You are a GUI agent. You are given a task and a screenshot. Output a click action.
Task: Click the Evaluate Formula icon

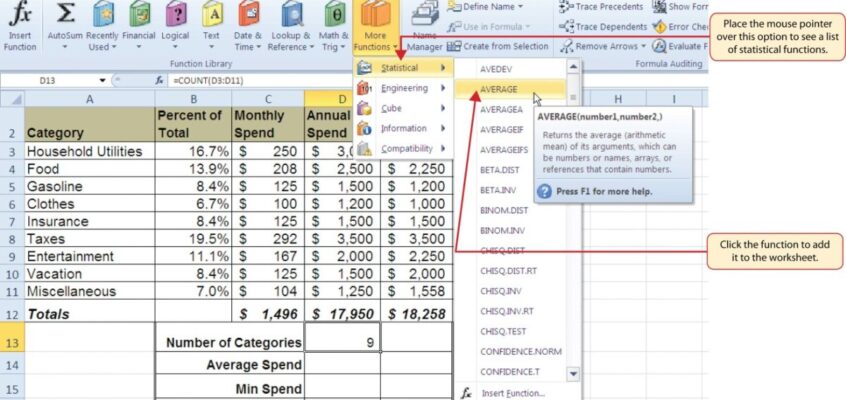(659, 46)
